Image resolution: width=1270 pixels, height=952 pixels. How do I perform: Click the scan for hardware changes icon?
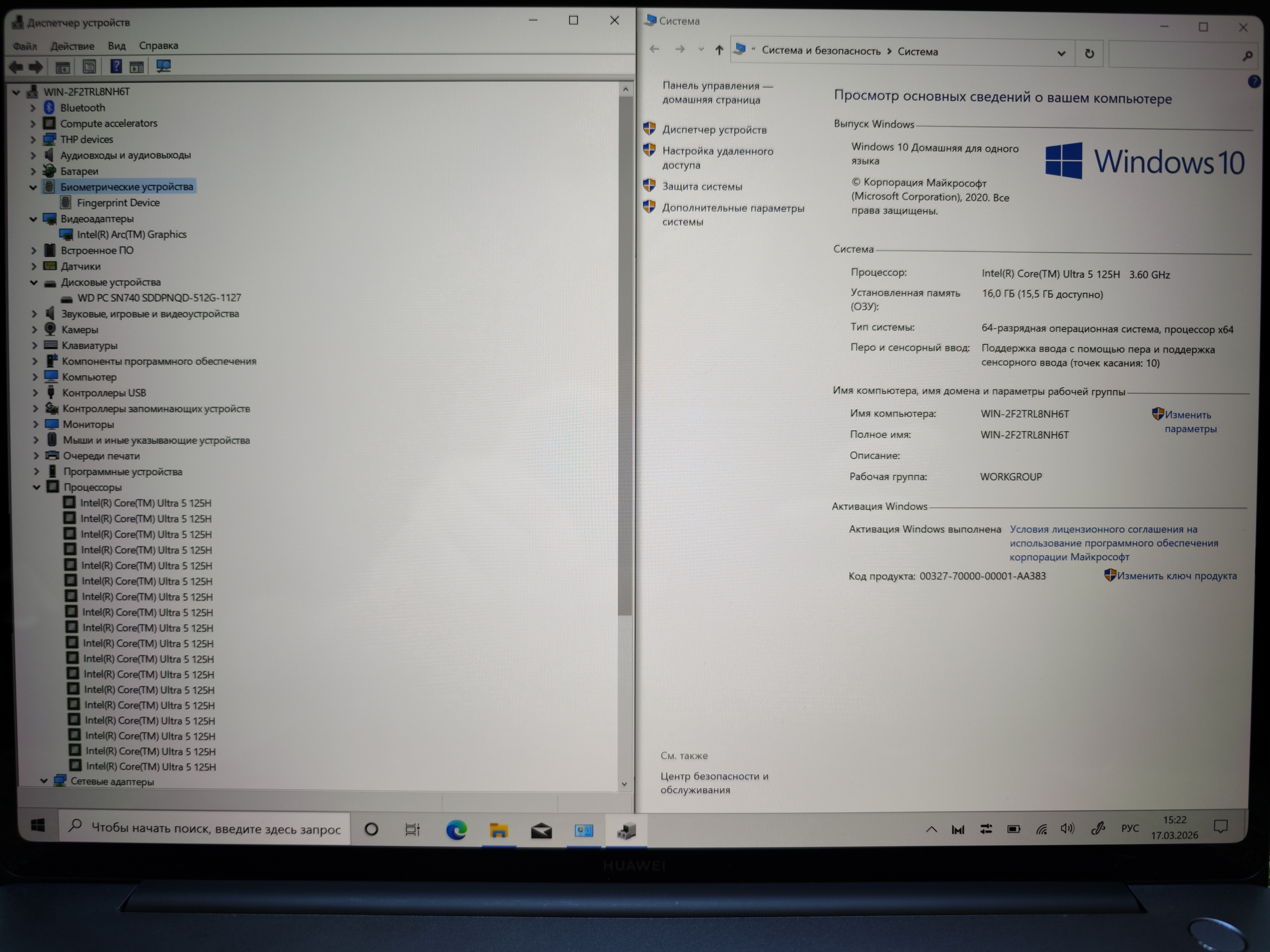[x=164, y=67]
